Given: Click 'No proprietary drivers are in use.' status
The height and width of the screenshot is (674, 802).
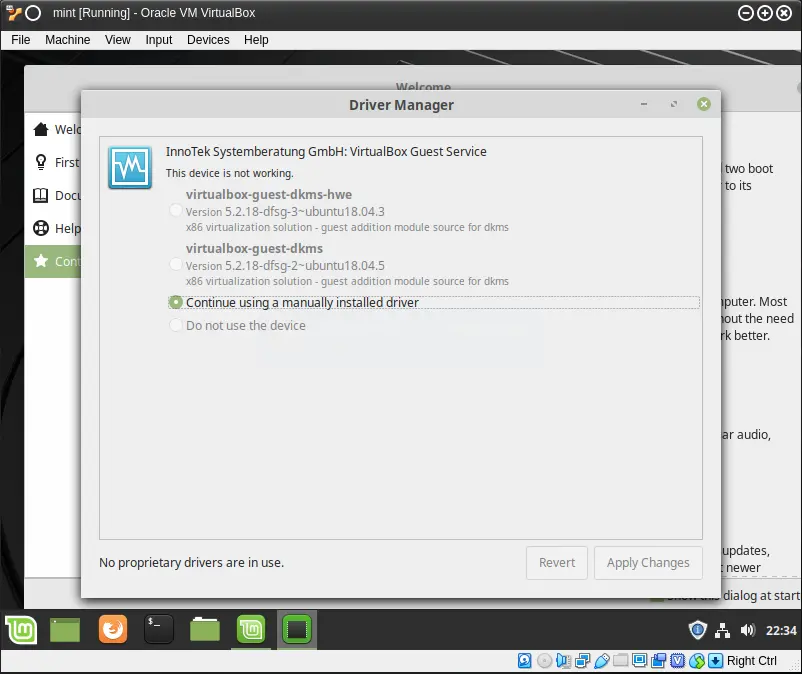Looking at the screenshot, I should 191,563.
